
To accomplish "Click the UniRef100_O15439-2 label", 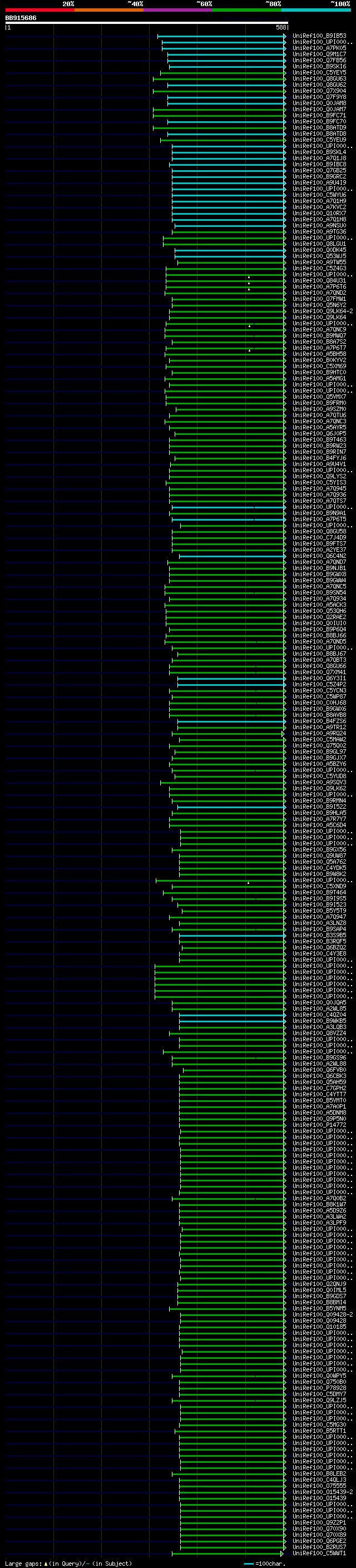I will tap(323, 1492).
